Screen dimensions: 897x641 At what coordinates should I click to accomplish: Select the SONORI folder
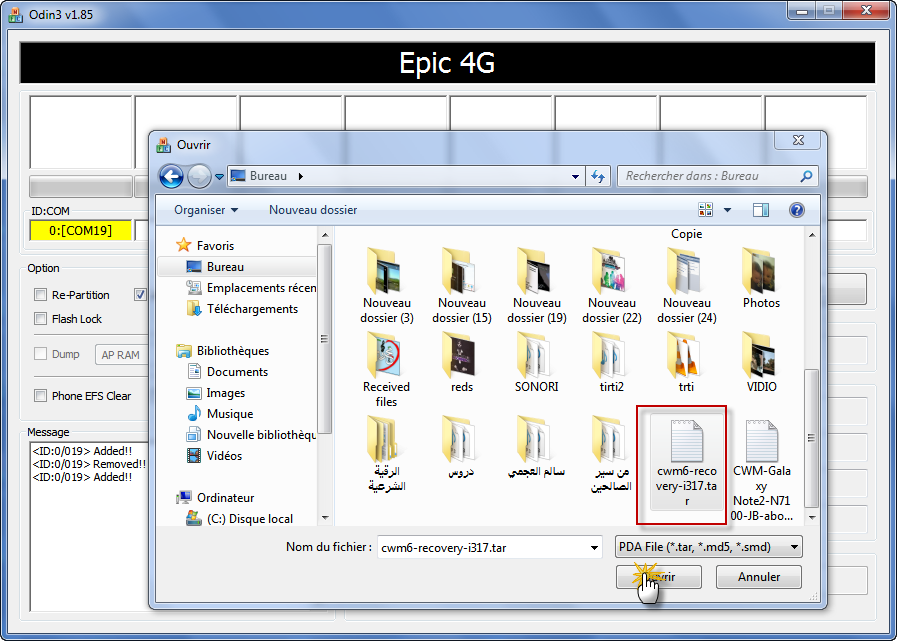[537, 362]
